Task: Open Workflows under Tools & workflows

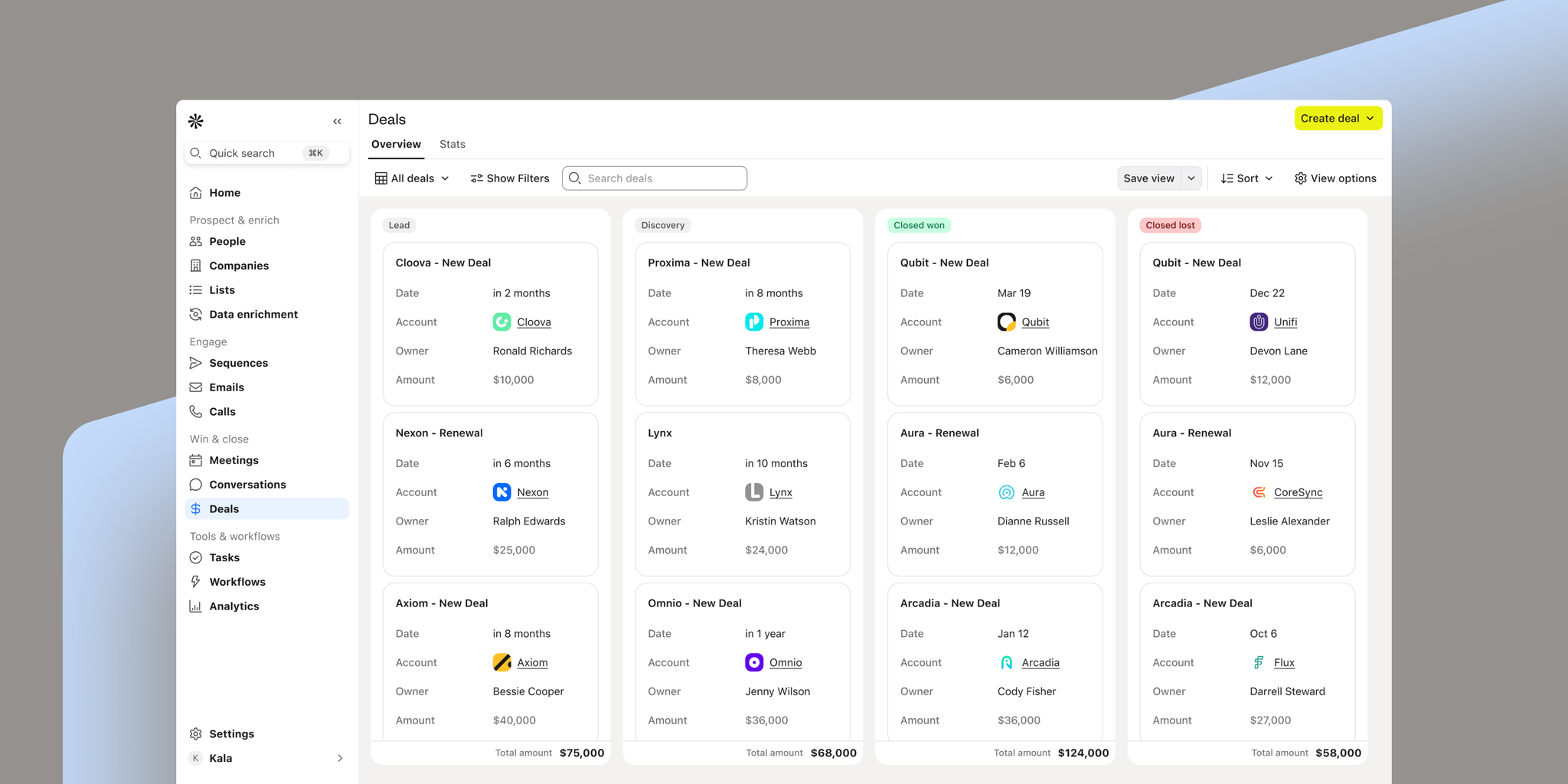Action: coord(237,581)
